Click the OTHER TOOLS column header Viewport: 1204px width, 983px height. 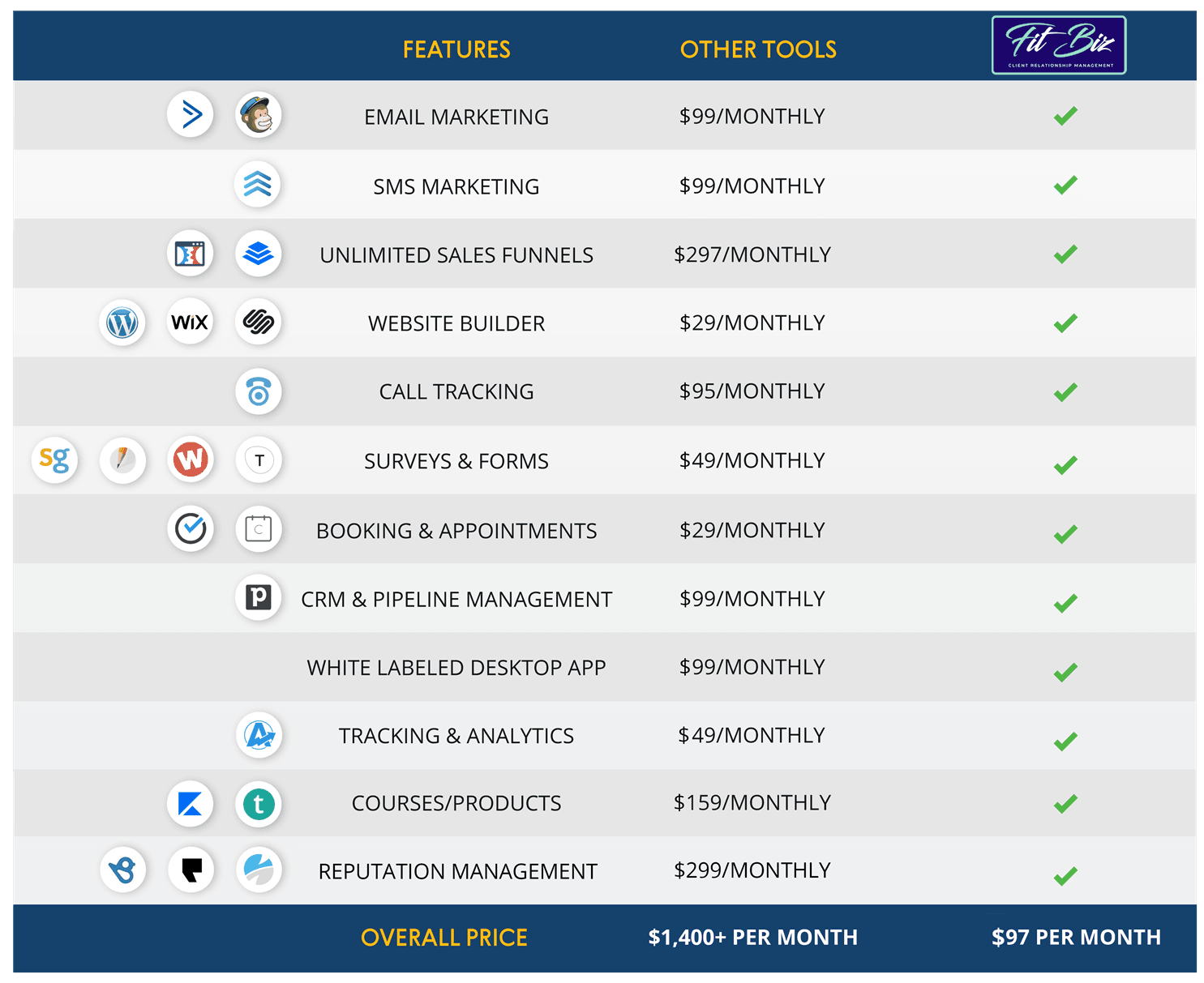tap(758, 50)
